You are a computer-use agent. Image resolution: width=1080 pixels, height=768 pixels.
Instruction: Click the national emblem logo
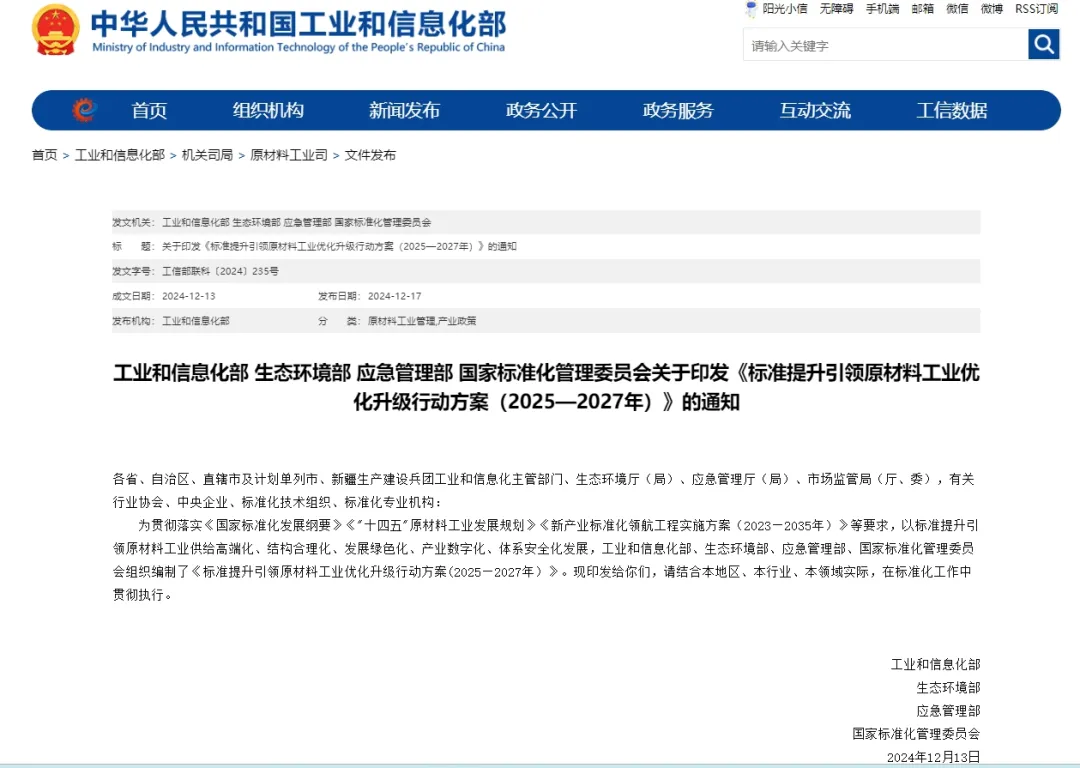click(x=55, y=30)
